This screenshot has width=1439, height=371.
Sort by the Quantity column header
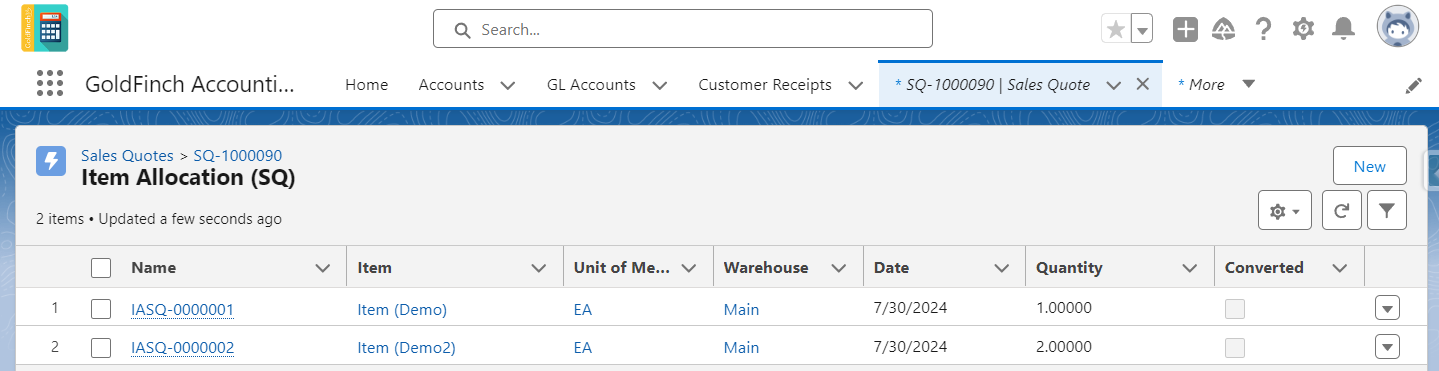tap(1069, 268)
